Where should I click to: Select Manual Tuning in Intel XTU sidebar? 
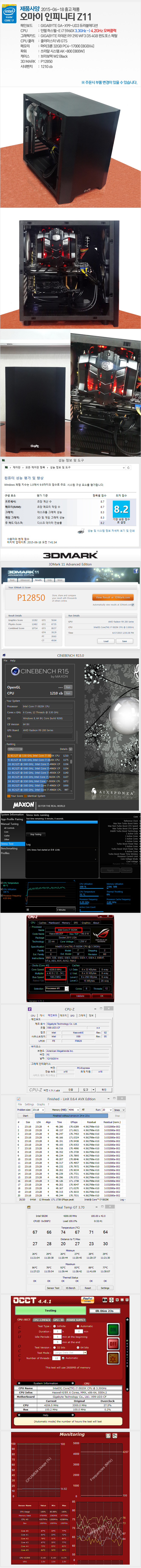[x=10, y=824]
